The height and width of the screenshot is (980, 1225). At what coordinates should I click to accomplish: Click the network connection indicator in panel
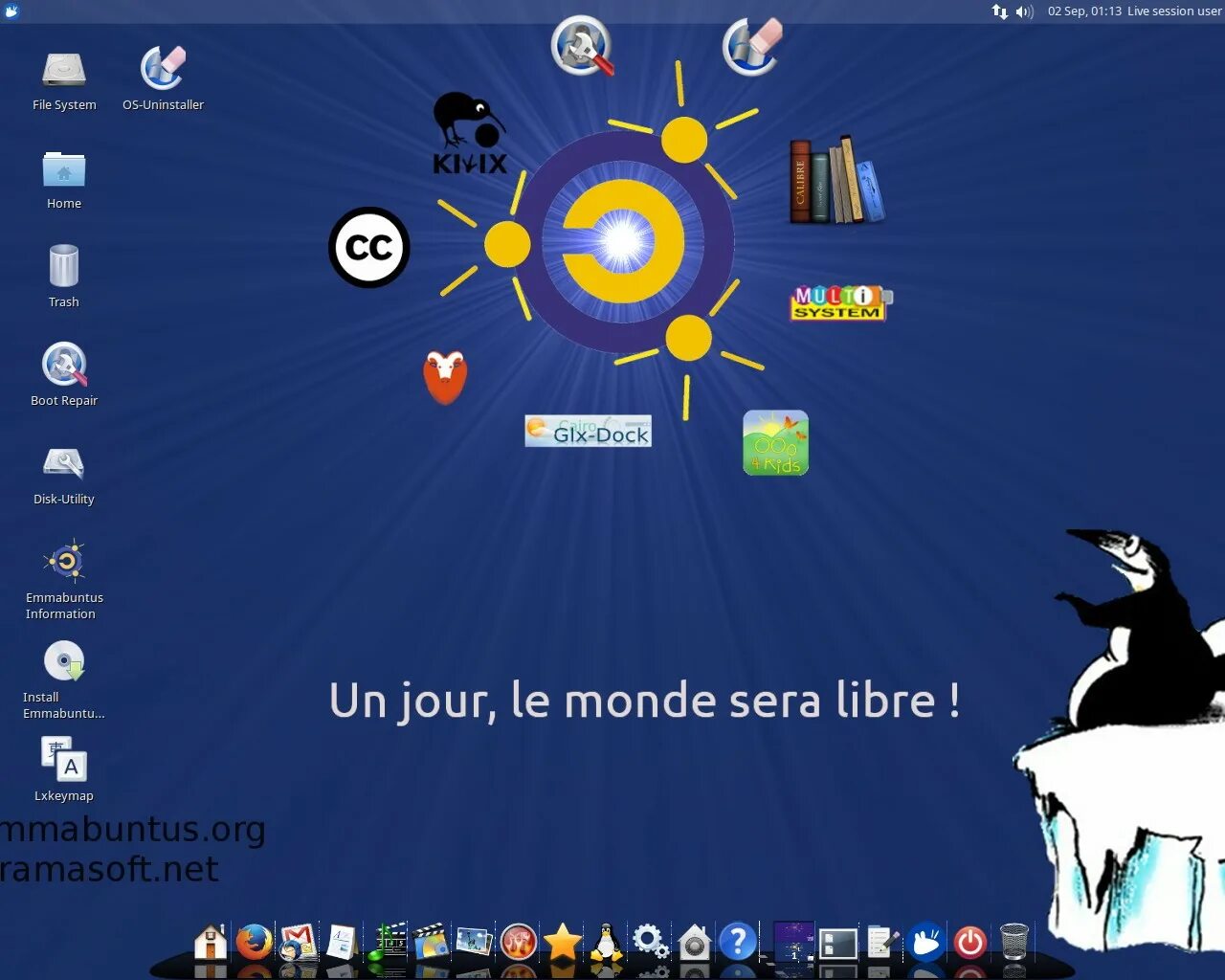pyautogui.click(x=999, y=11)
